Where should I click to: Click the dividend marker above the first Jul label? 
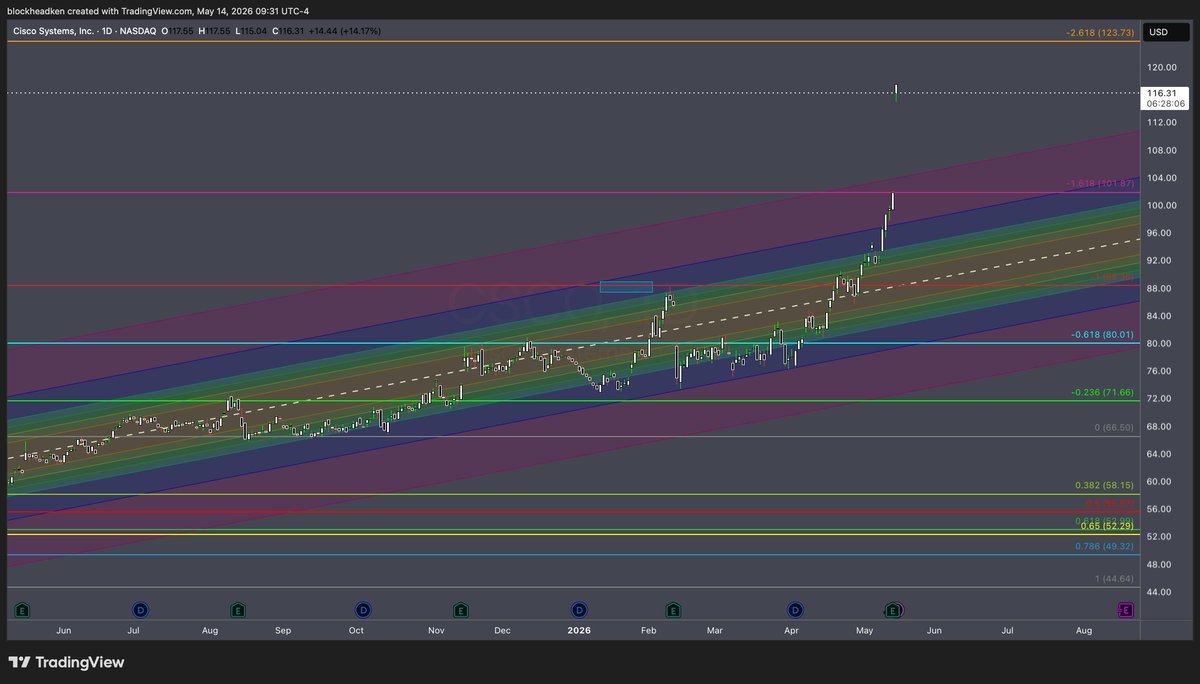click(140, 609)
